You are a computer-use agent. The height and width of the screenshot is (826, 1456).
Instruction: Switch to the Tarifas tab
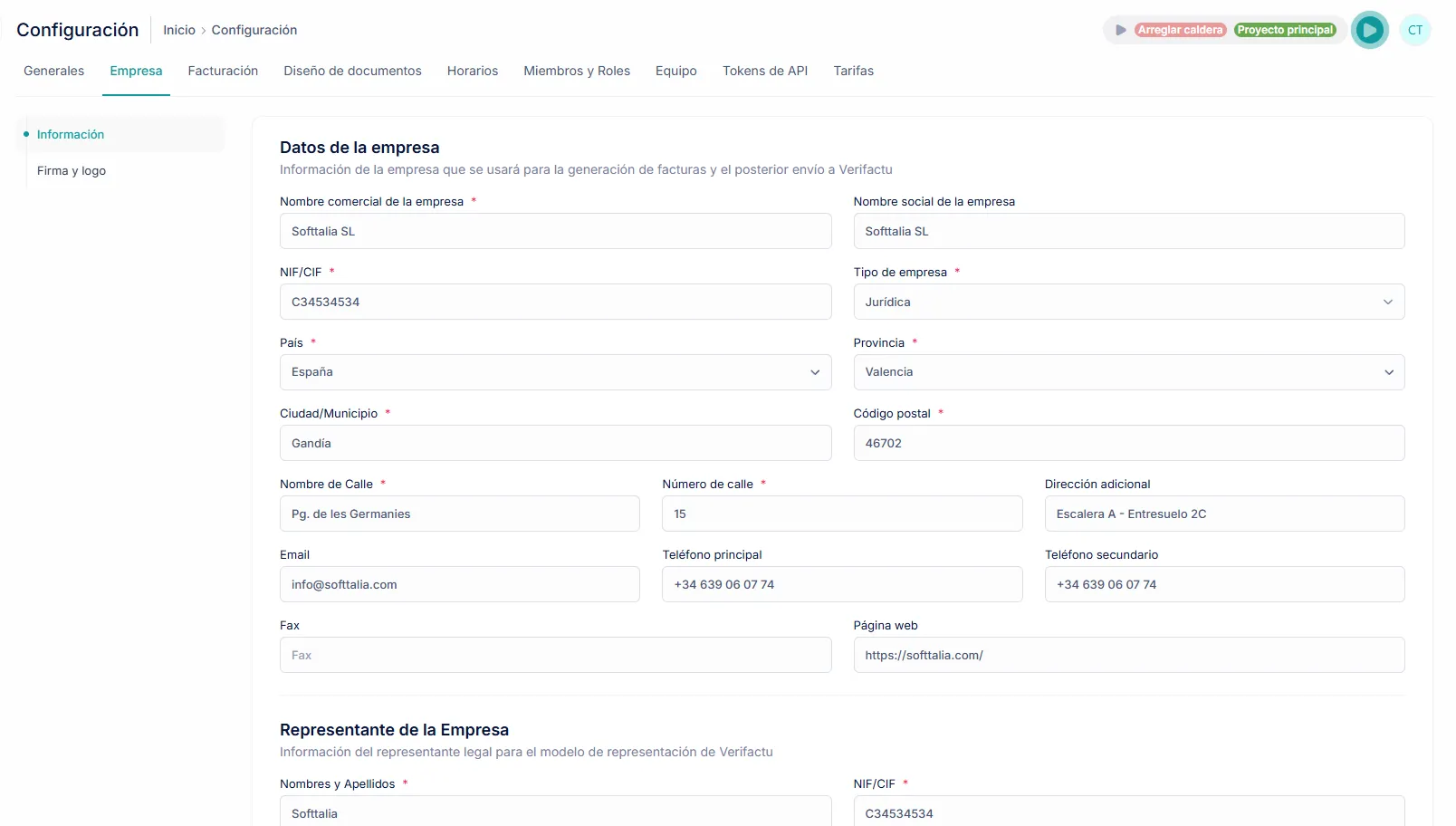853,71
